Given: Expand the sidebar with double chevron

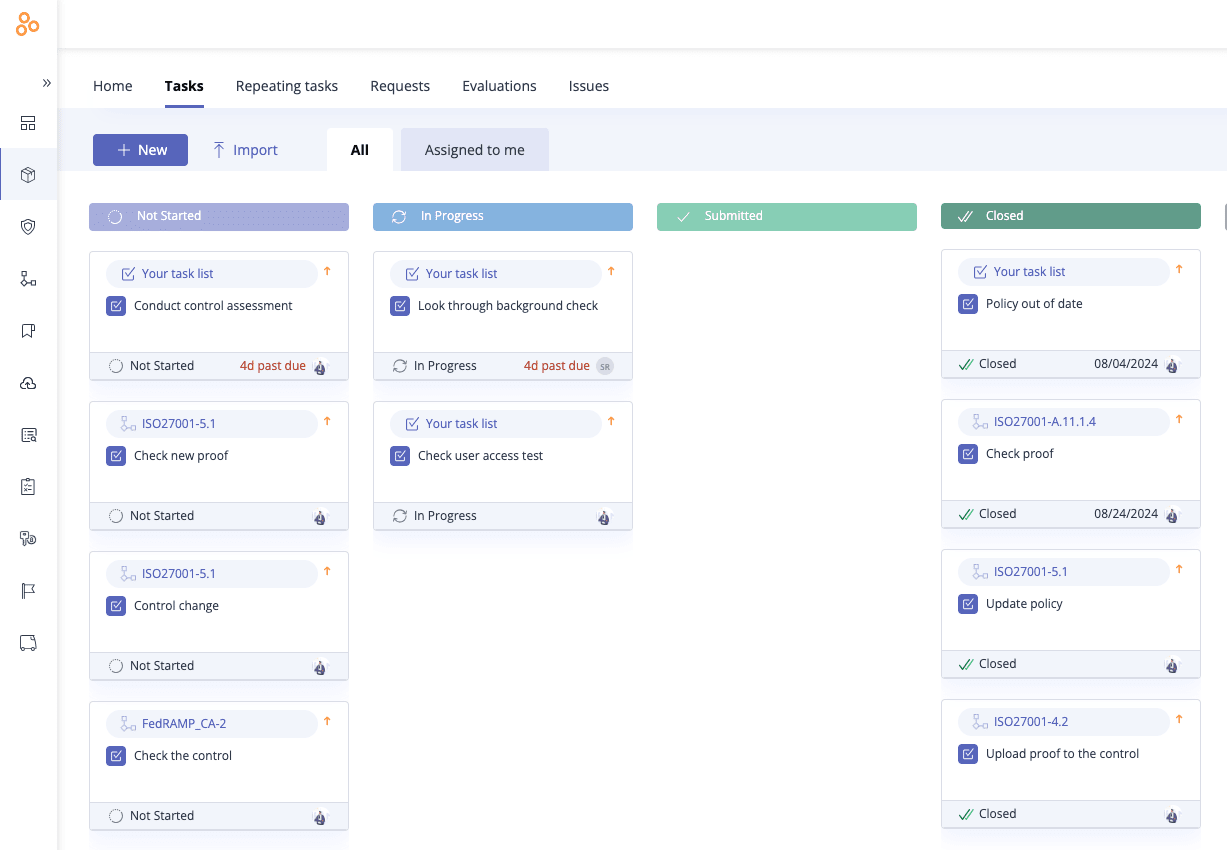Looking at the screenshot, I should [x=46, y=83].
